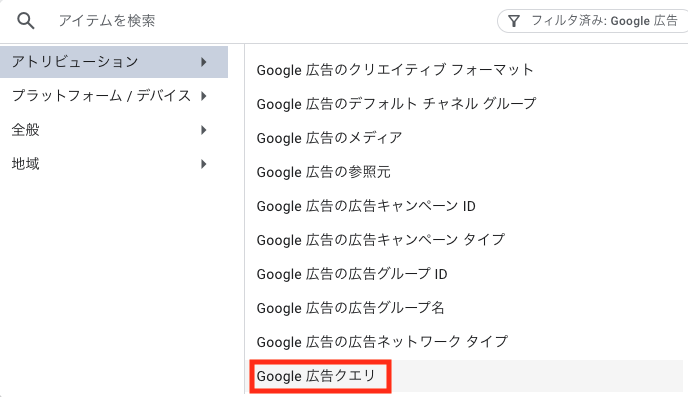The height and width of the screenshot is (397, 688).
Task: Select the プラットフォーム / デバイス category
Action: [114, 96]
